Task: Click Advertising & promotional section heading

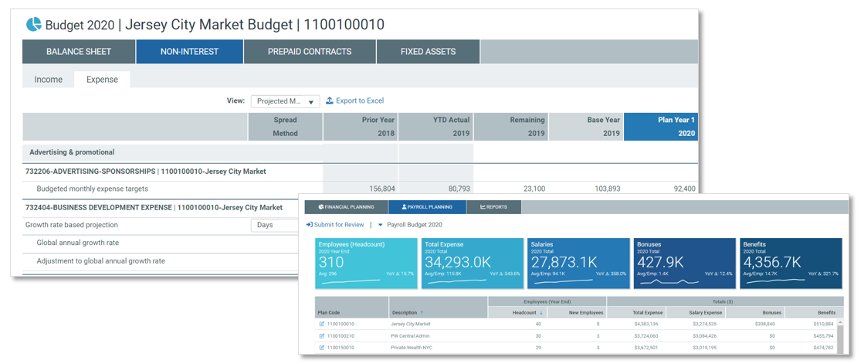Action: (x=72, y=152)
